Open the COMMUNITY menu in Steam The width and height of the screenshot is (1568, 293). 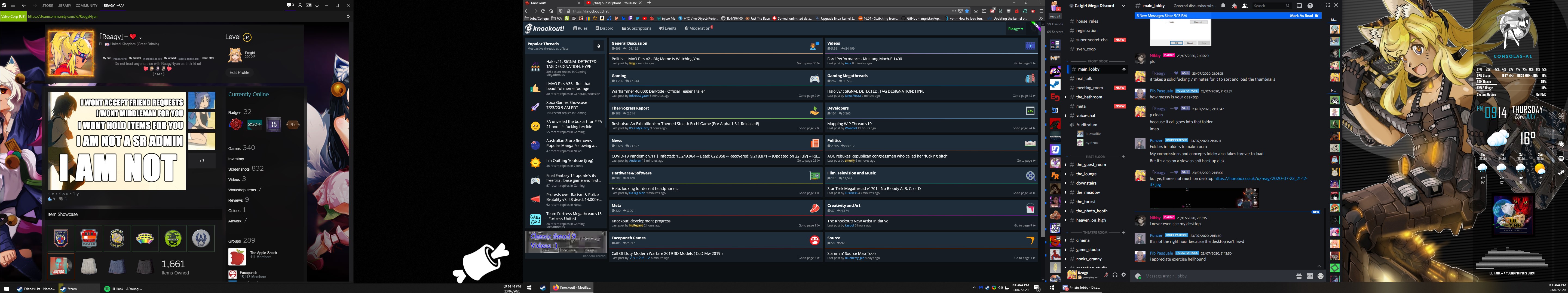(x=87, y=5)
